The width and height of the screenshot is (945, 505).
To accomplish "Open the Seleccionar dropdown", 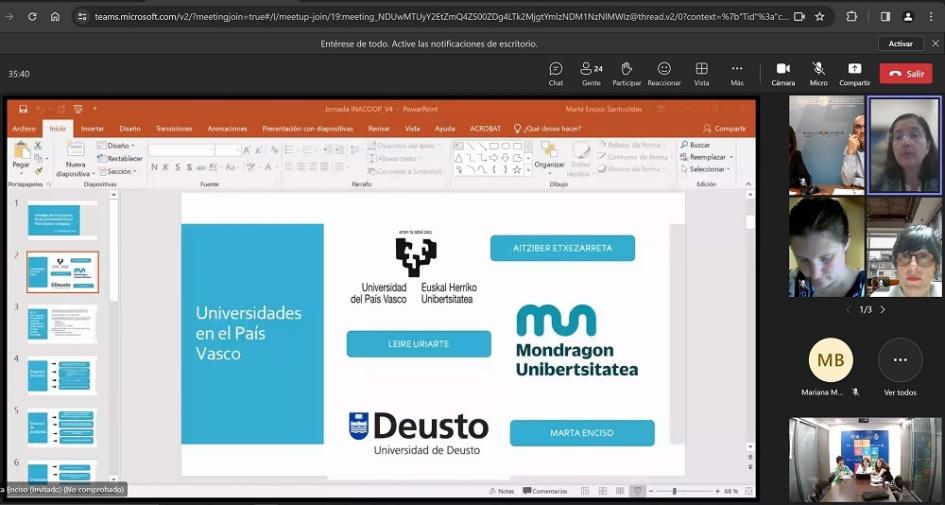I will pyautogui.click(x=705, y=169).
